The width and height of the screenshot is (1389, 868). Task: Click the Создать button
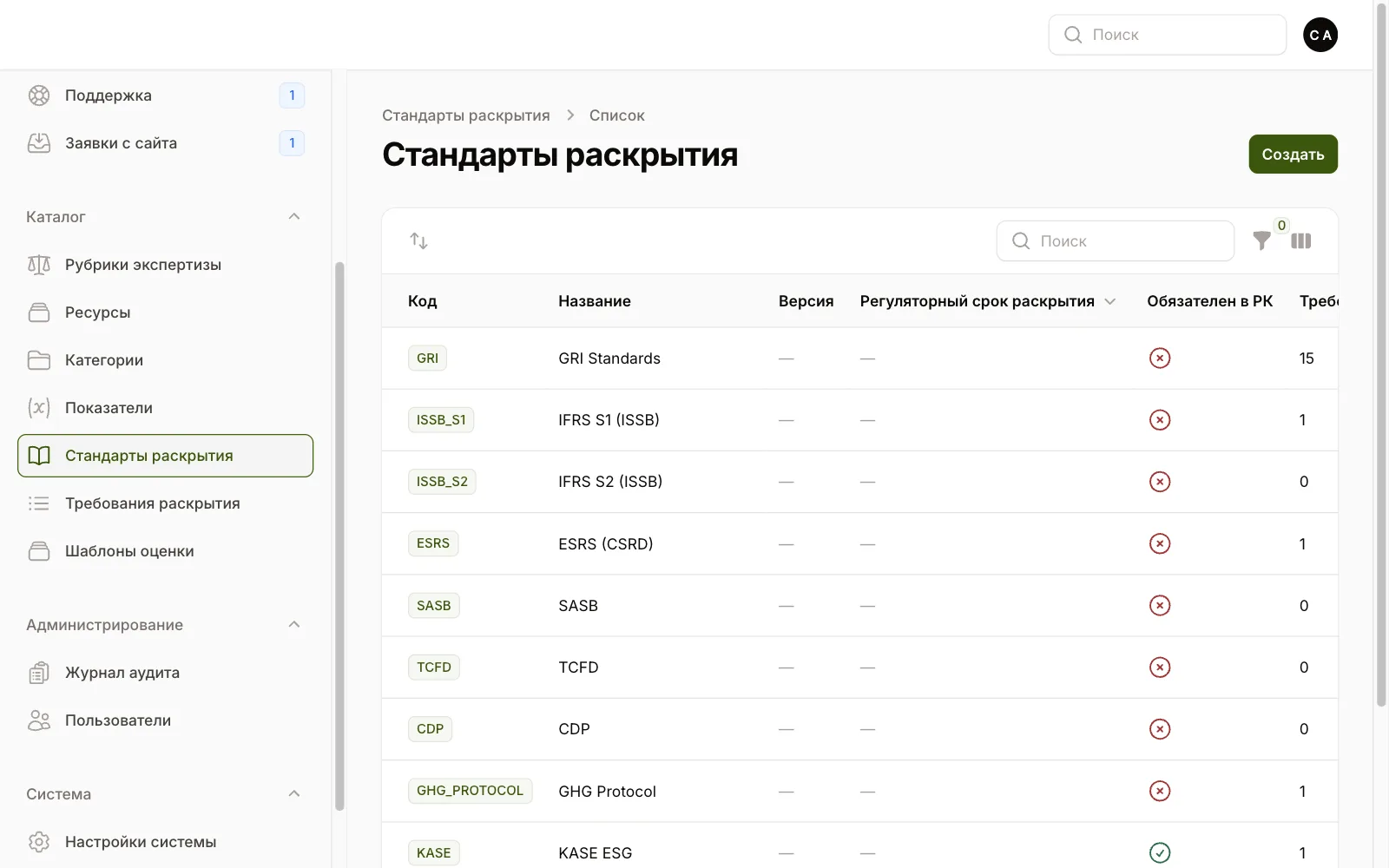(1293, 154)
